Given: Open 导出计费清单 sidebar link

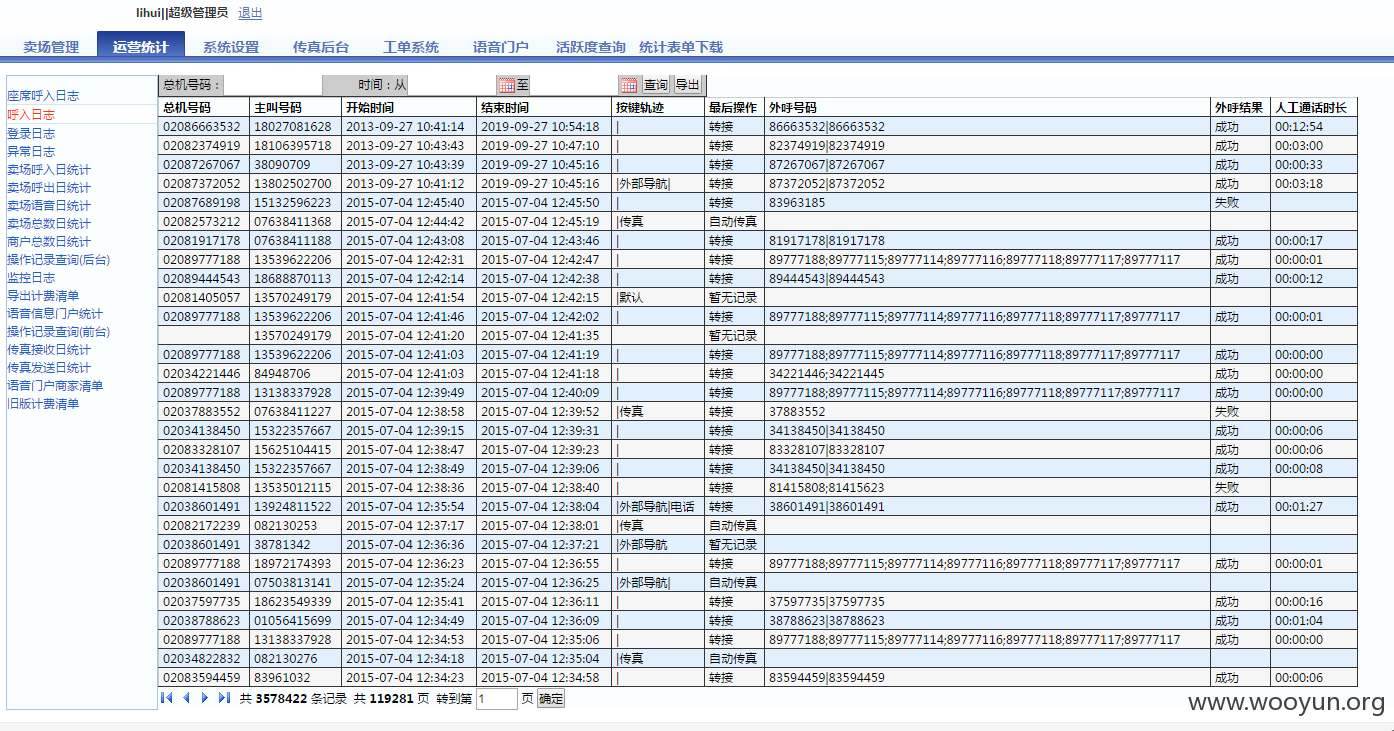Looking at the screenshot, I should tap(43, 295).
